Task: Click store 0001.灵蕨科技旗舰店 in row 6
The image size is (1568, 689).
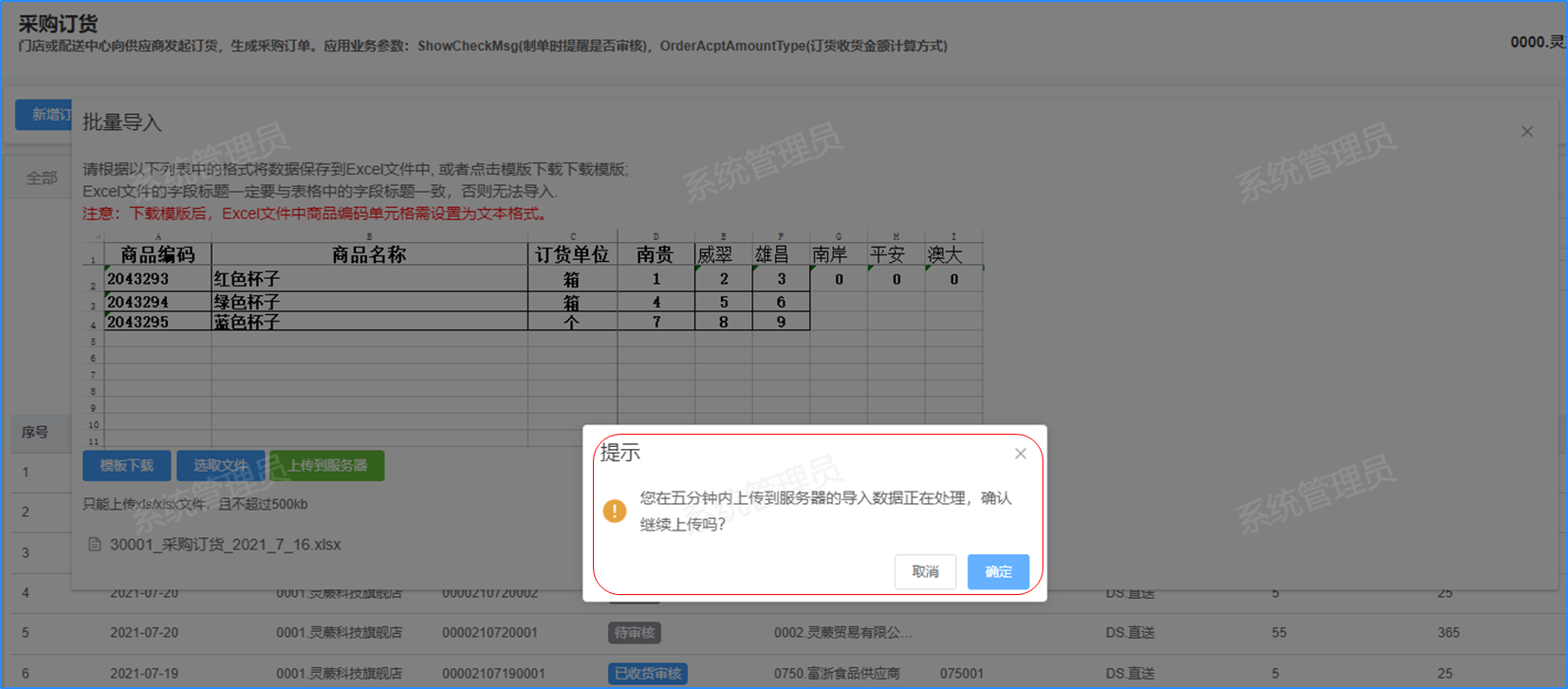Action: pos(340,674)
